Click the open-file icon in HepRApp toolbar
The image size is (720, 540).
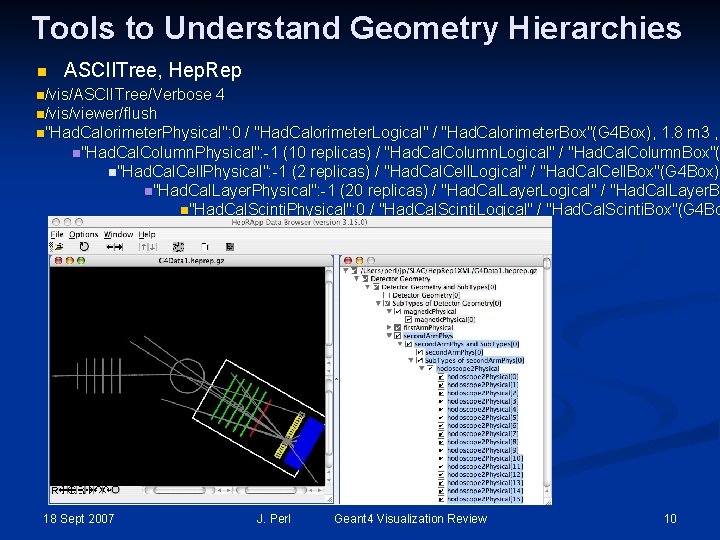click(58, 247)
